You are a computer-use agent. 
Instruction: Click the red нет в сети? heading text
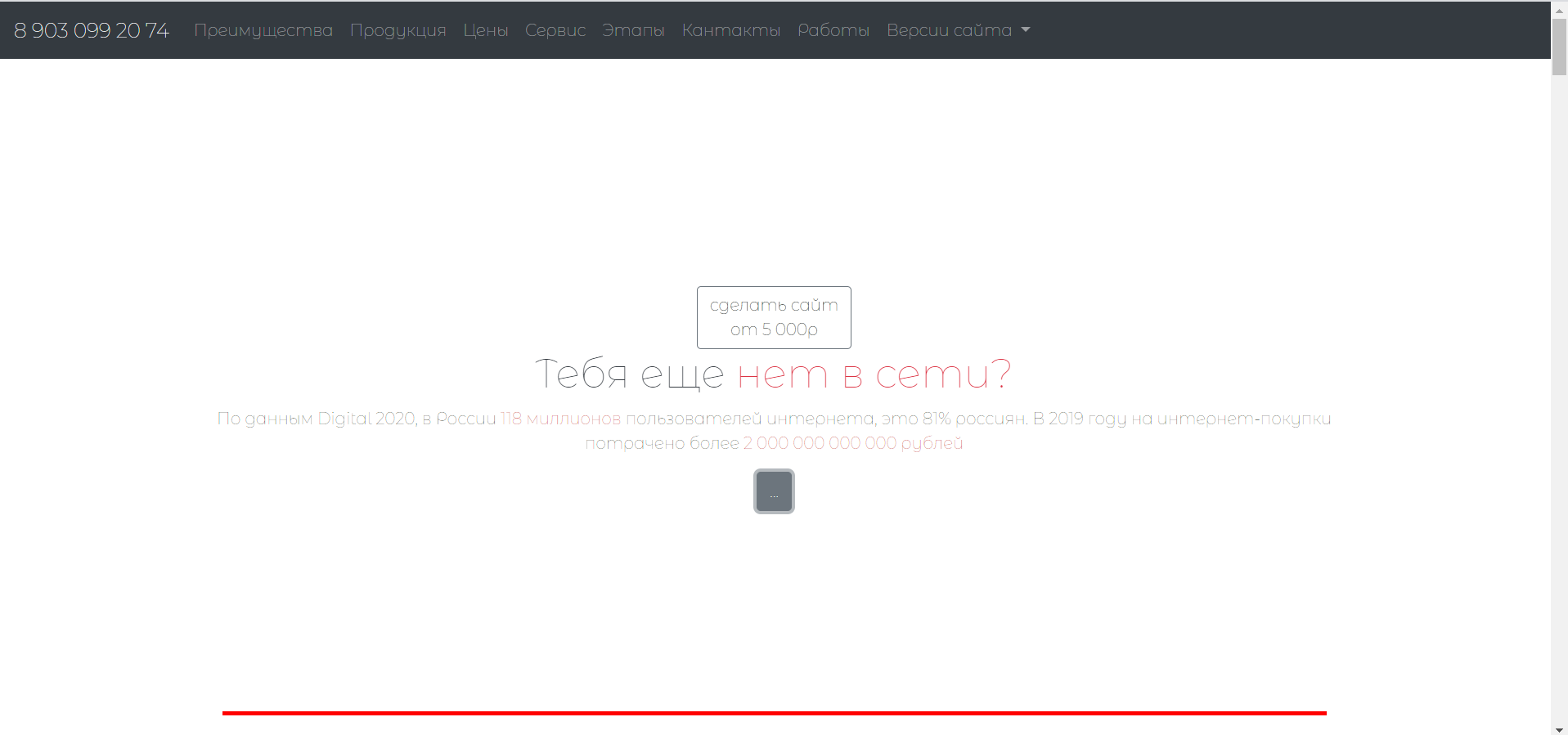pyautogui.click(x=874, y=374)
